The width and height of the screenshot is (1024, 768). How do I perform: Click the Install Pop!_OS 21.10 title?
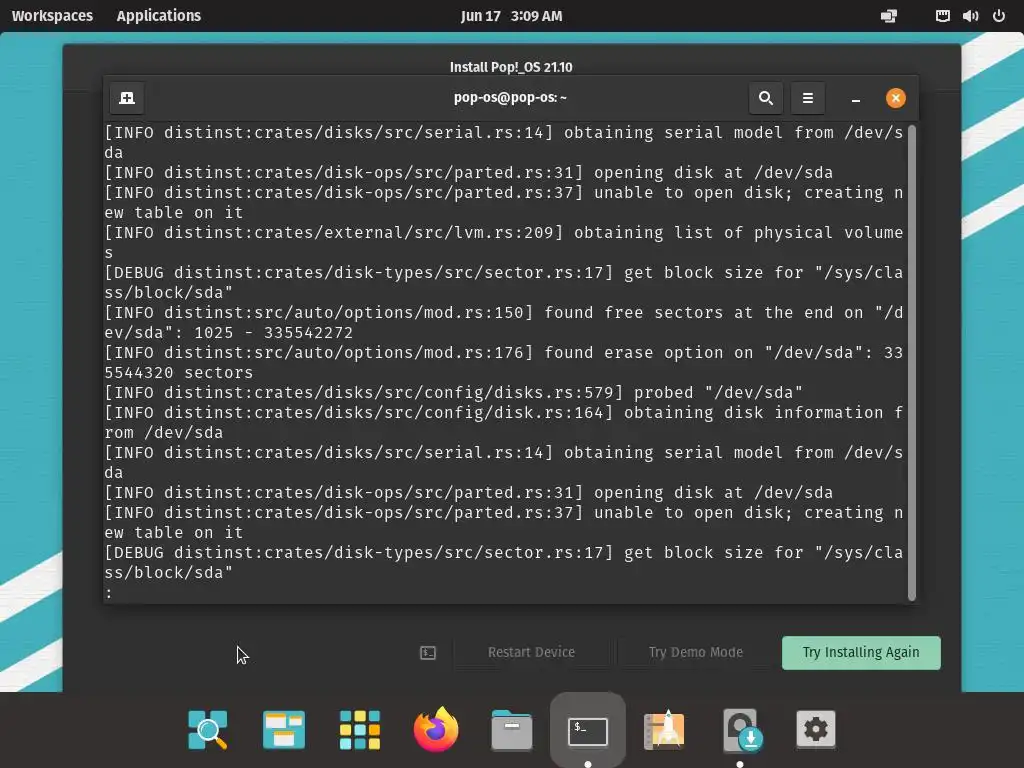click(511, 67)
